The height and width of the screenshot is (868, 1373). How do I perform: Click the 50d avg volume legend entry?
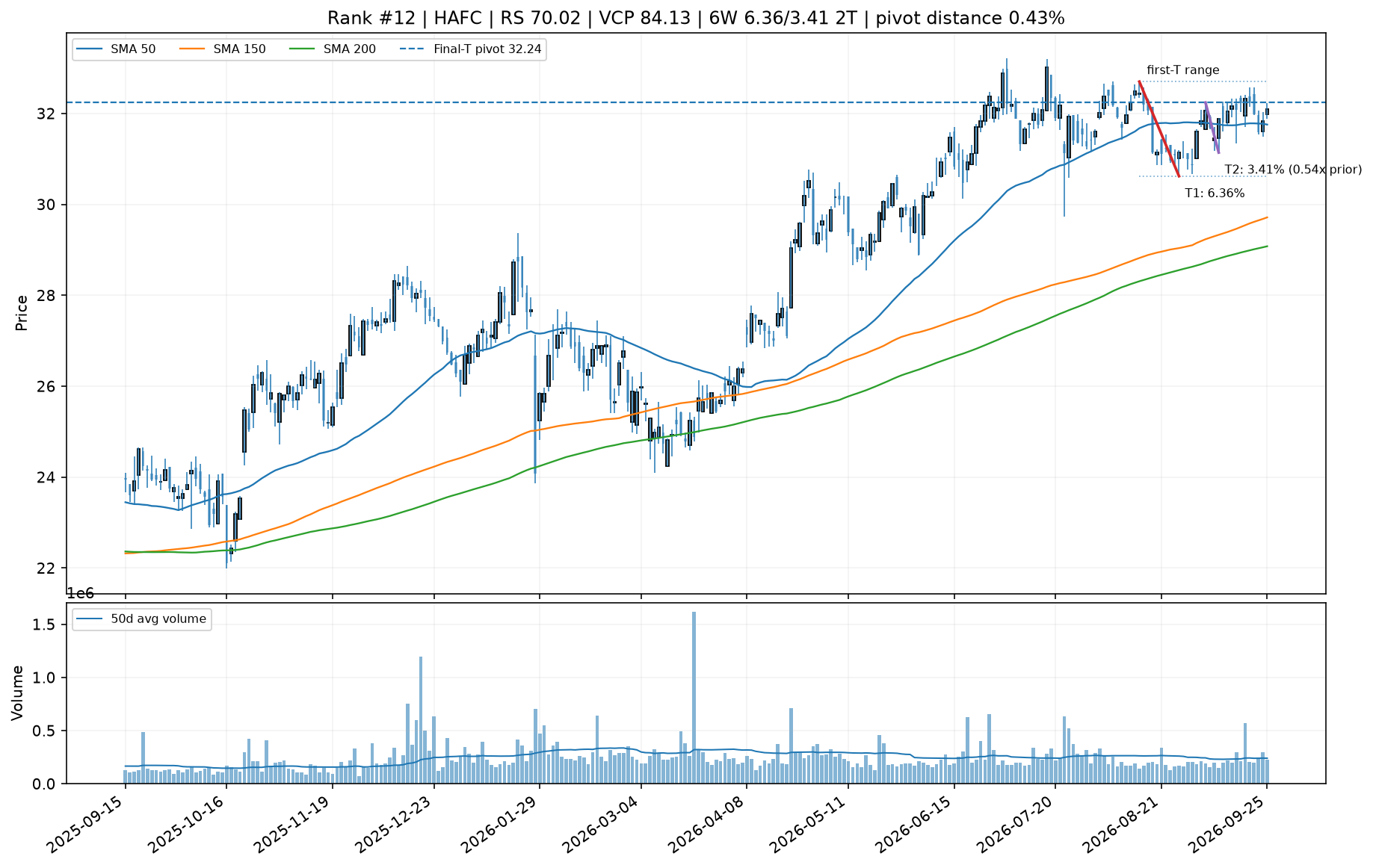click(x=142, y=619)
